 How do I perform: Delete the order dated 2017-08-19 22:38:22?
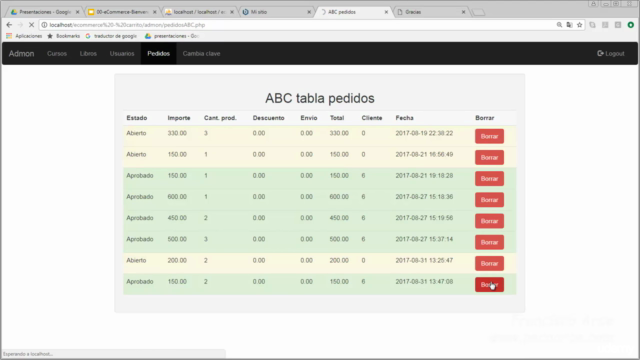tap(489, 136)
